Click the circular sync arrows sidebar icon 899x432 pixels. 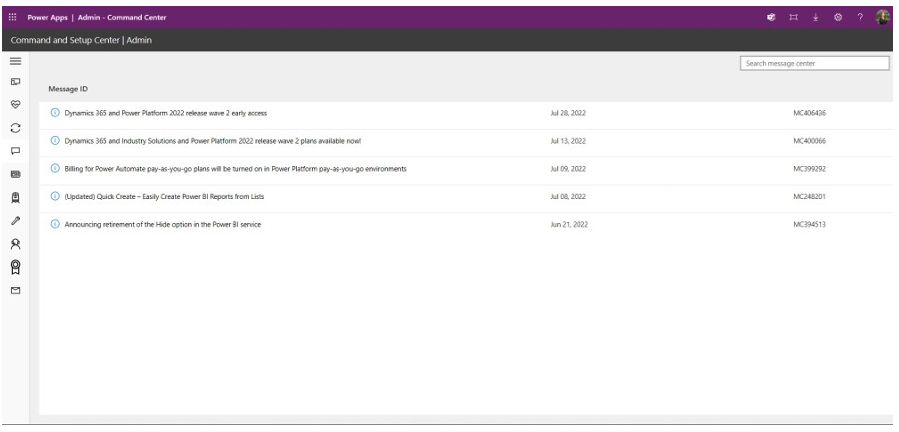pos(15,129)
